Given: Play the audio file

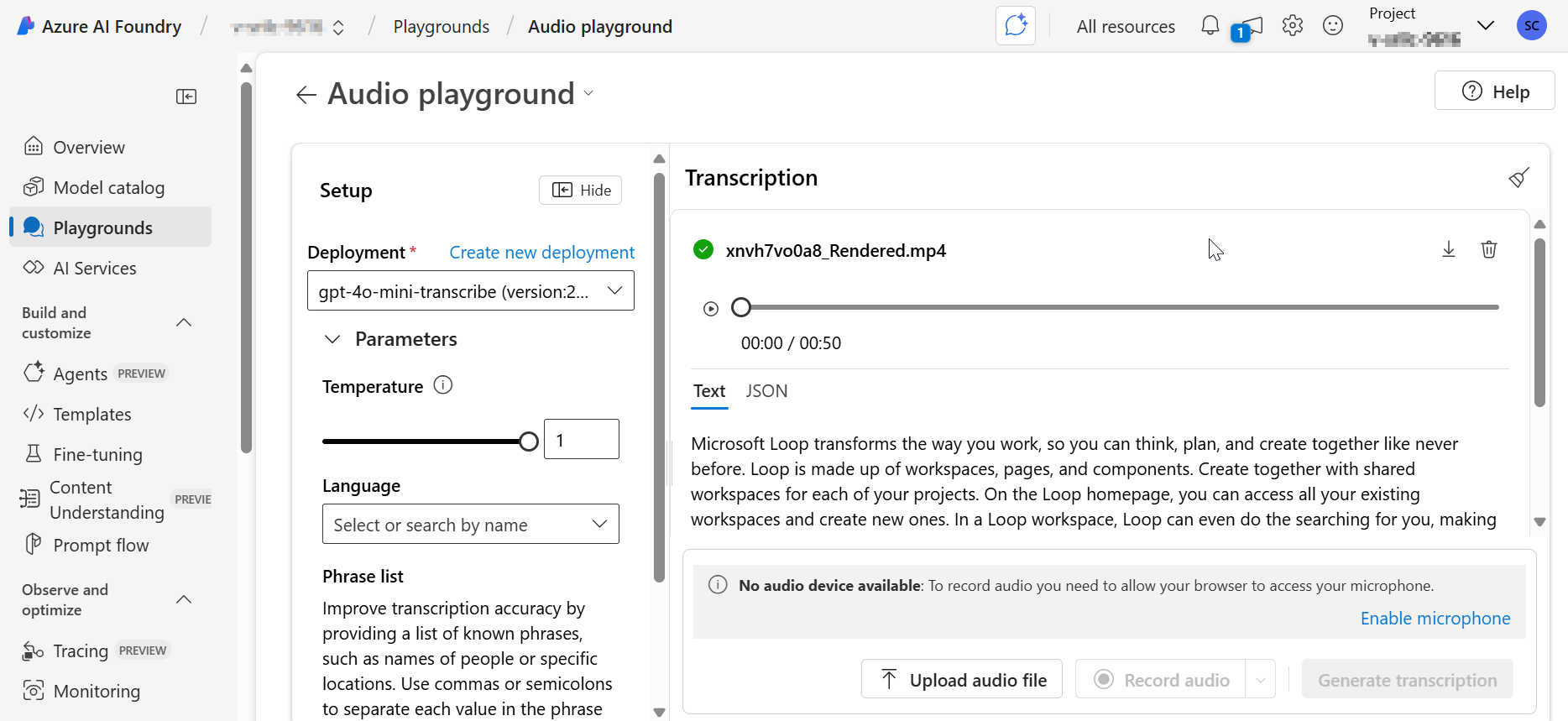Looking at the screenshot, I should click(x=711, y=309).
